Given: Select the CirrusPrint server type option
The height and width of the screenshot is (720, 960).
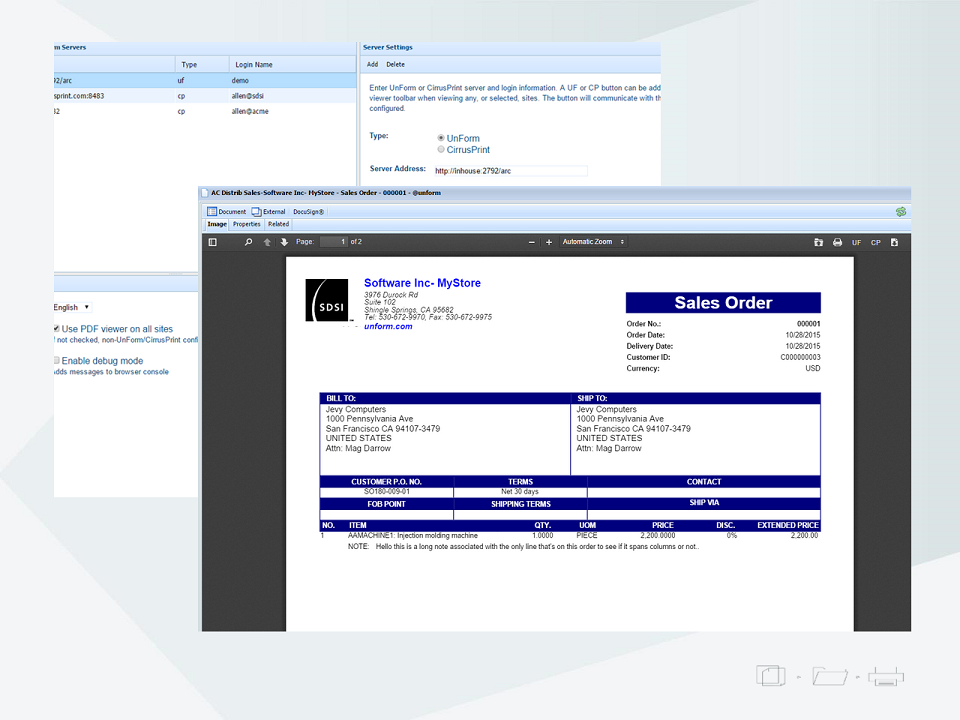Looking at the screenshot, I should point(440,148).
